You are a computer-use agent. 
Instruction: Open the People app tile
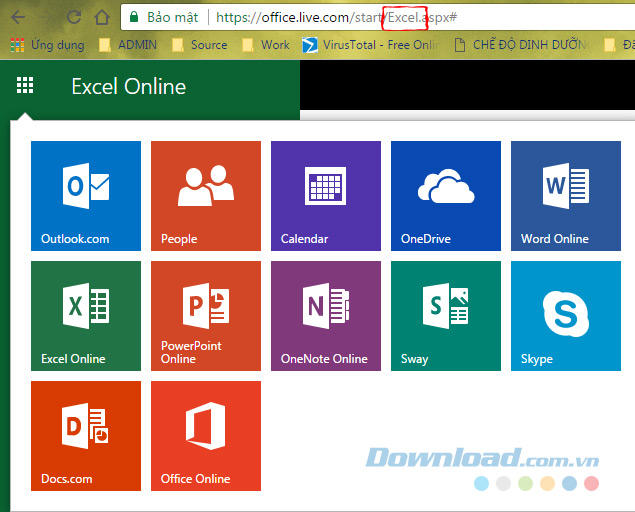(x=205, y=195)
